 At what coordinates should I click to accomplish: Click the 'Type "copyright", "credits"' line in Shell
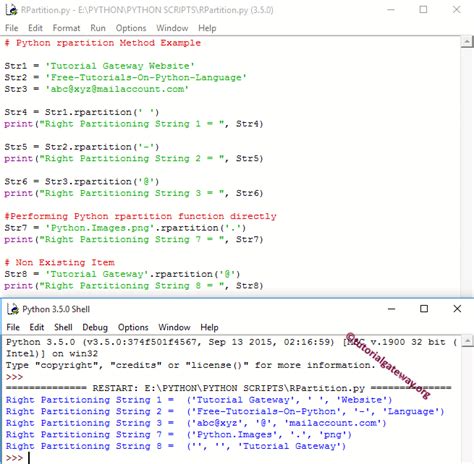click(190, 365)
